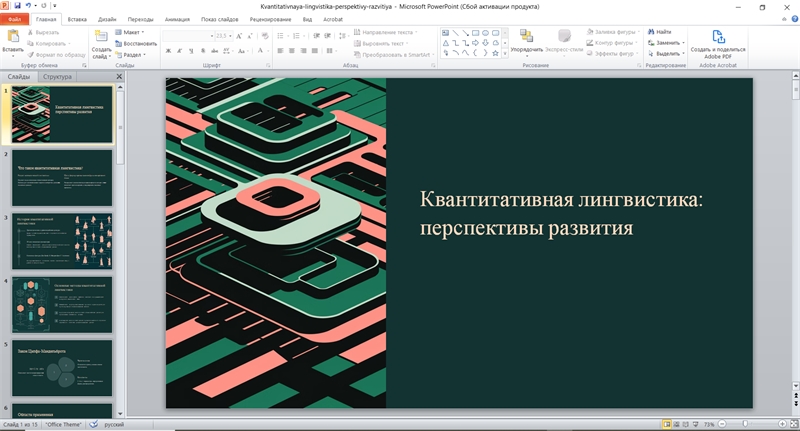Screen dimensions: 800x431
Task: Click the decrease list level icon
Action: (316, 36)
